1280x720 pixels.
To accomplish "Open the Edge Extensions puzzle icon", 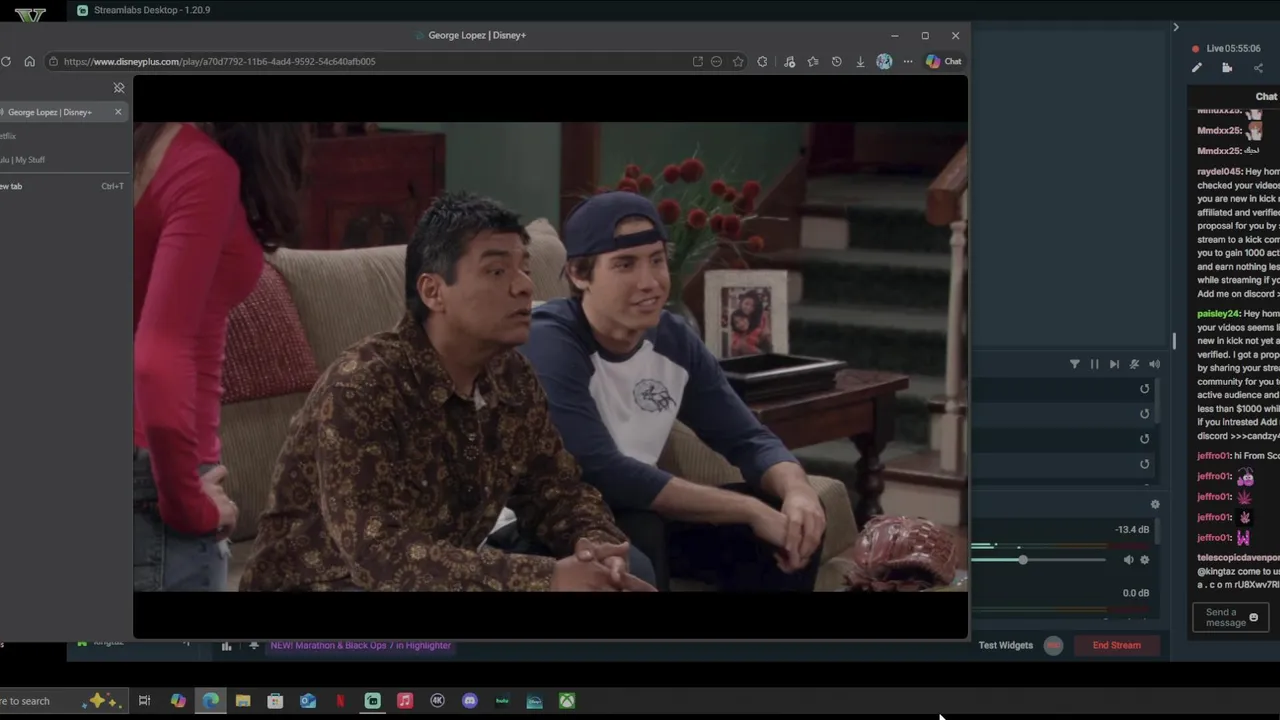I will [x=762, y=61].
